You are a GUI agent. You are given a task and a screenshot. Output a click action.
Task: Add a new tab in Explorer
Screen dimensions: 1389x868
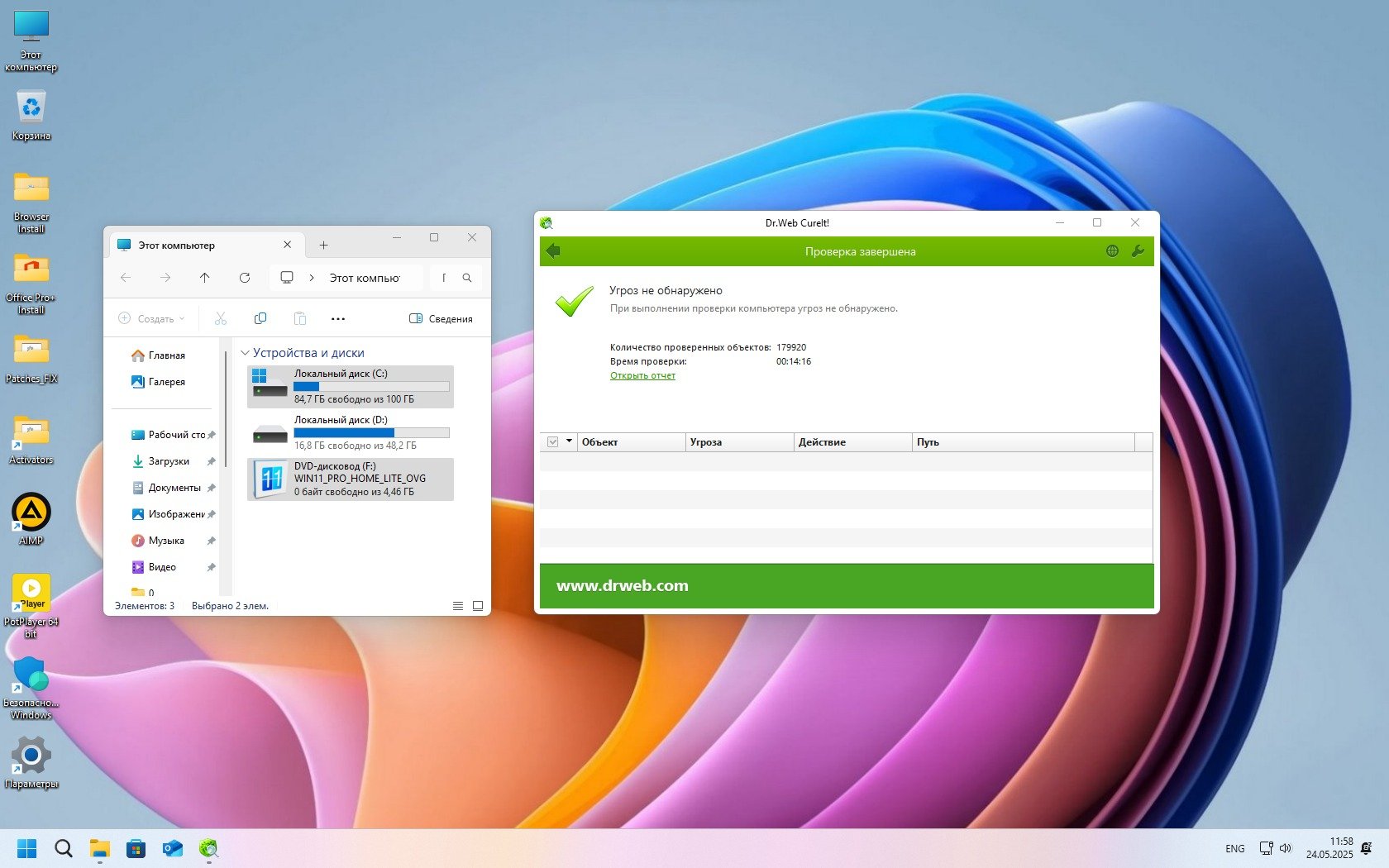pos(323,245)
